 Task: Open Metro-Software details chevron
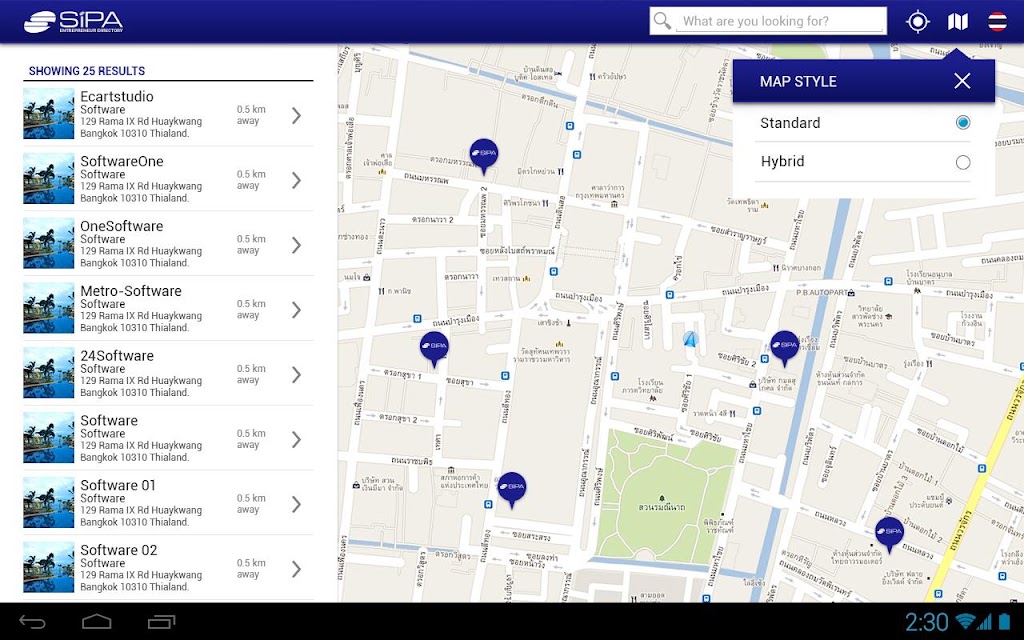click(296, 310)
